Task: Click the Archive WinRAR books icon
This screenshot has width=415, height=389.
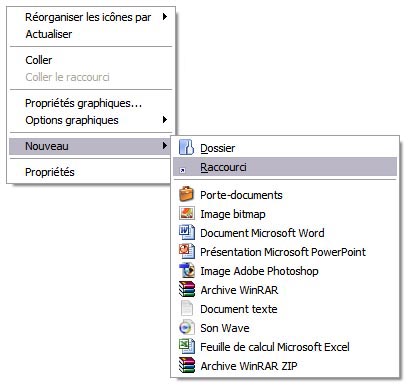Action: click(186, 289)
